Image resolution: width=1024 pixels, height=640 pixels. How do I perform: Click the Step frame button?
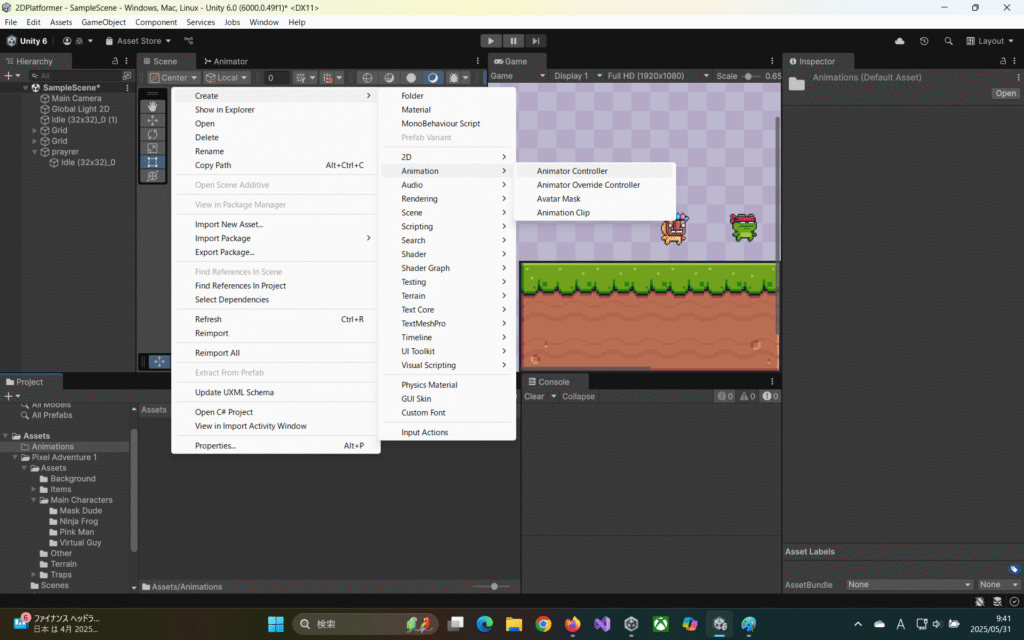pos(536,40)
